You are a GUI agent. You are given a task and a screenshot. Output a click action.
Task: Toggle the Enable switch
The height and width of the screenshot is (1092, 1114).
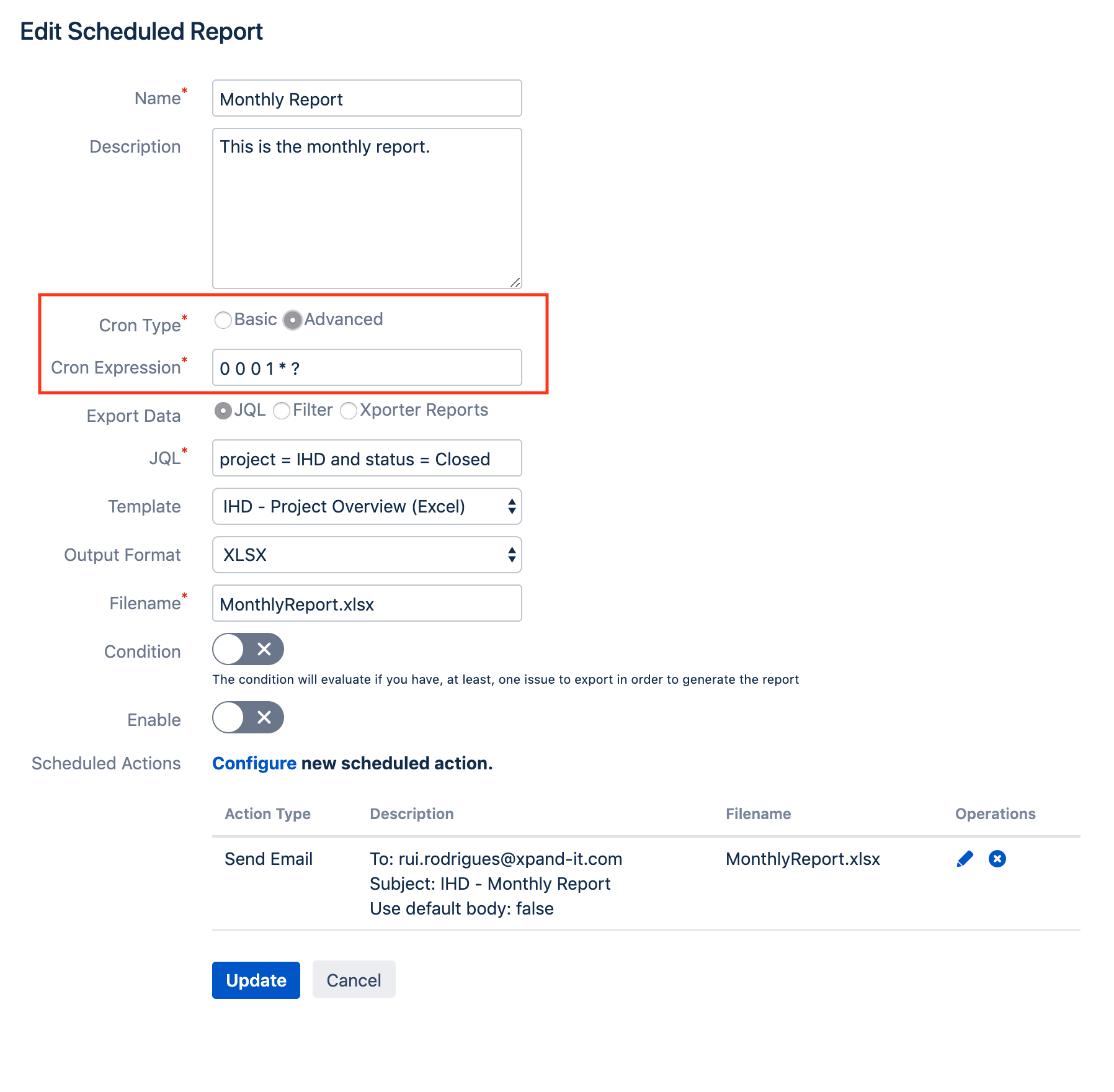point(247,717)
